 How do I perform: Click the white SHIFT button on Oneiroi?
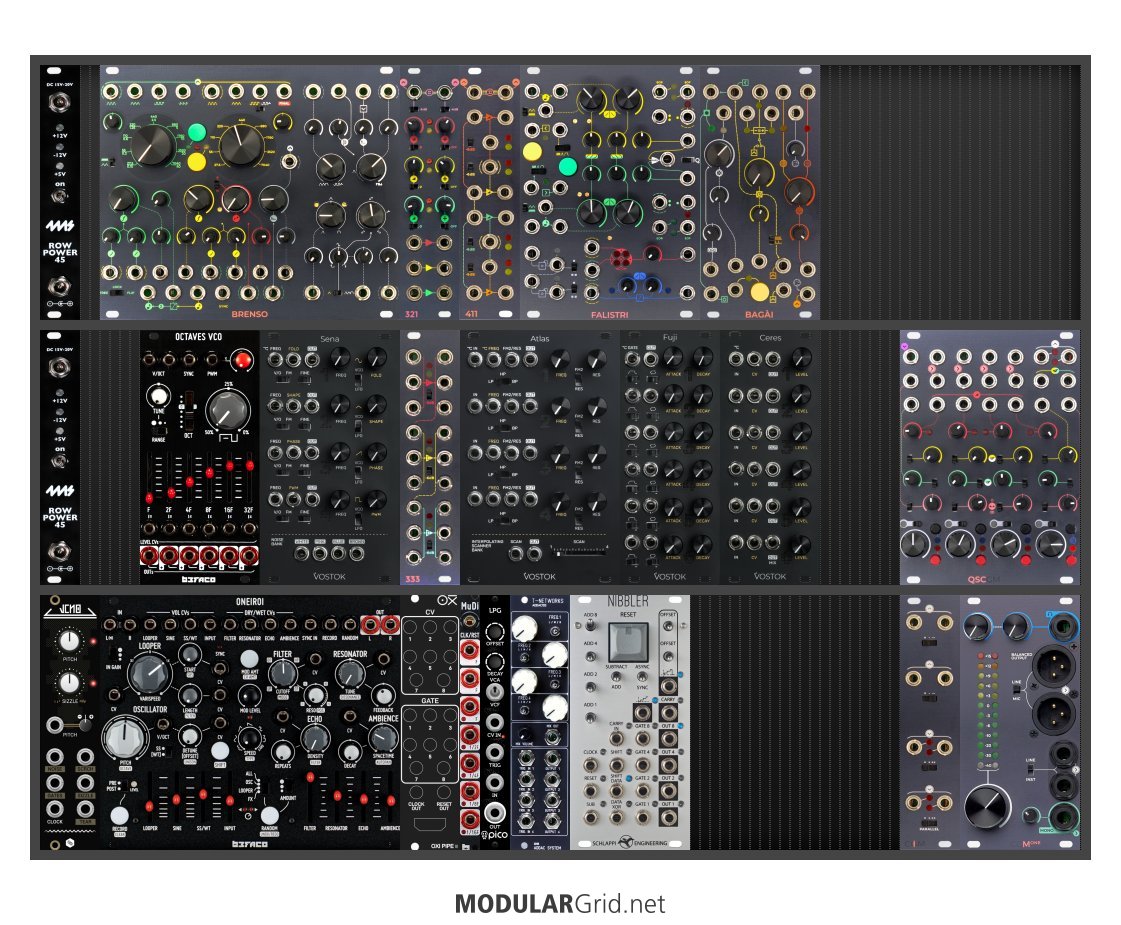click(x=220, y=751)
